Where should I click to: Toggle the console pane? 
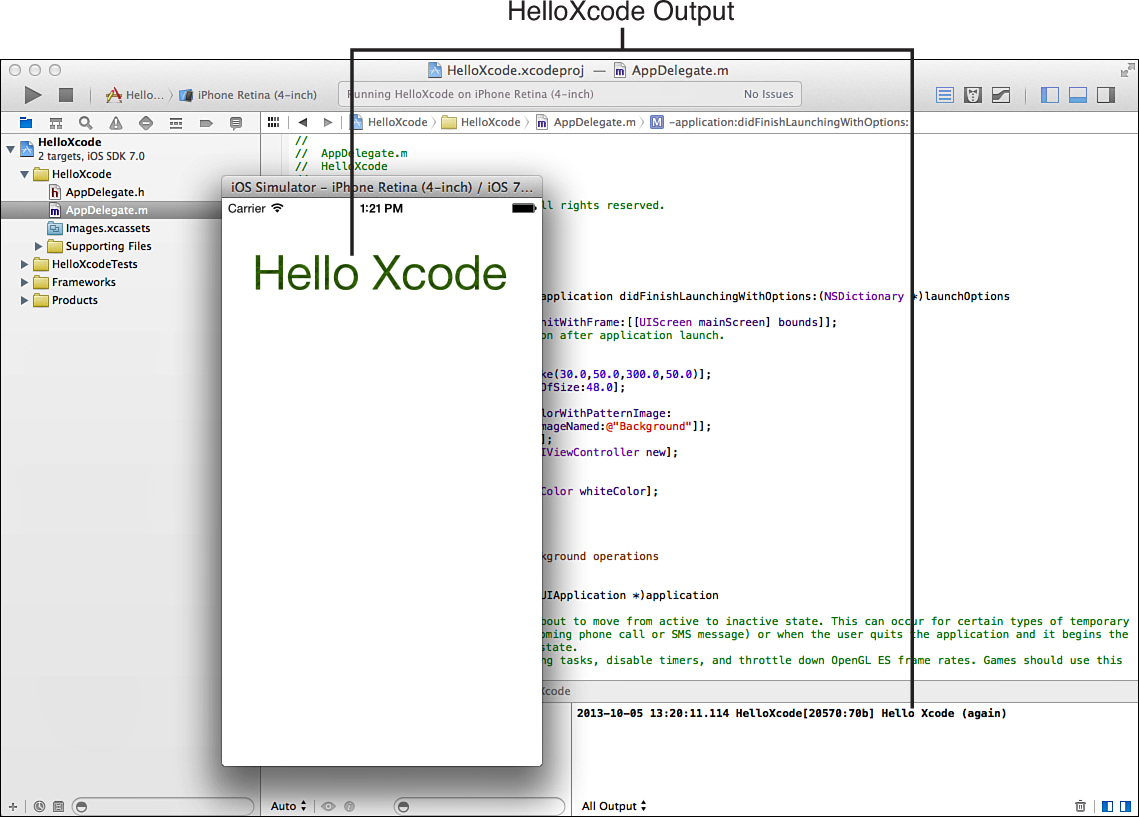[x=1125, y=806]
